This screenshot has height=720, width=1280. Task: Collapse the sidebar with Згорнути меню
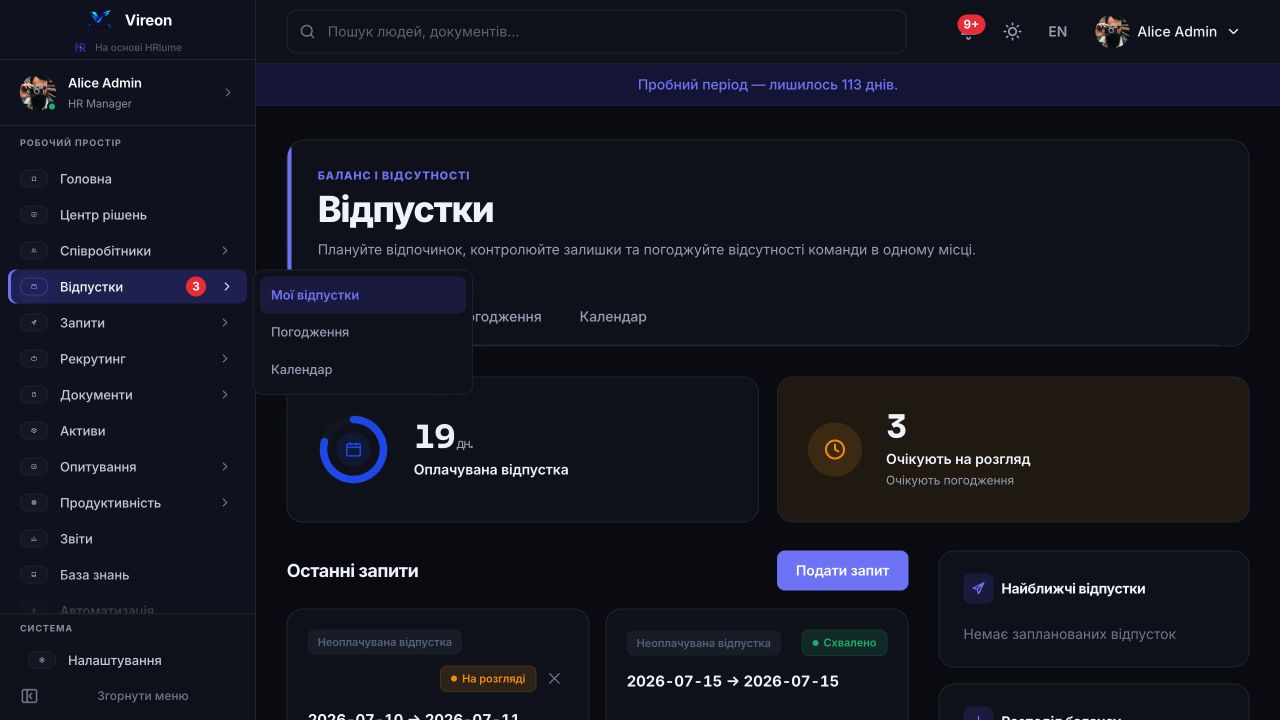pos(127,696)
